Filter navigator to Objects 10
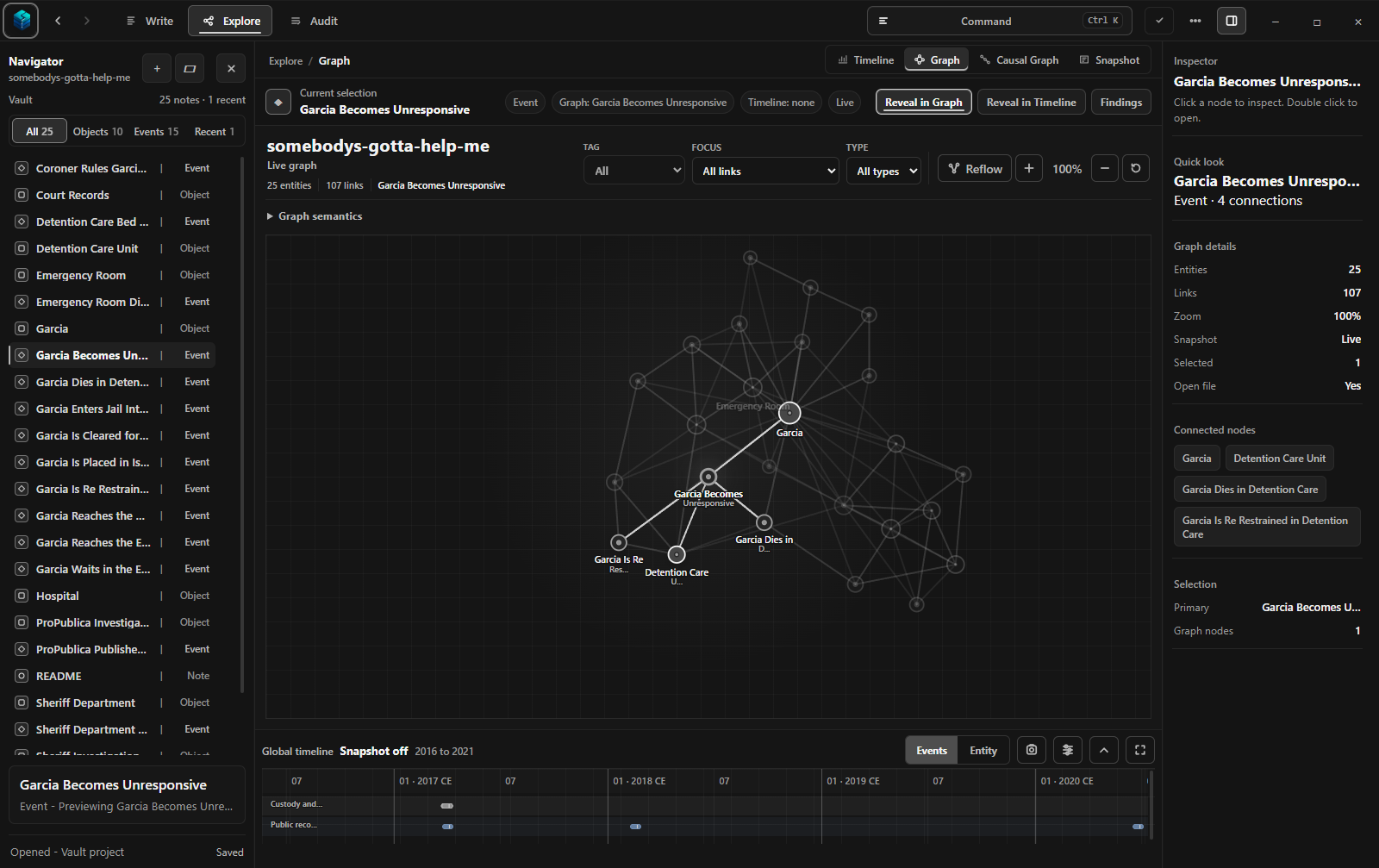The height and width of the screenshot is (868, 1379). point(97,131)
